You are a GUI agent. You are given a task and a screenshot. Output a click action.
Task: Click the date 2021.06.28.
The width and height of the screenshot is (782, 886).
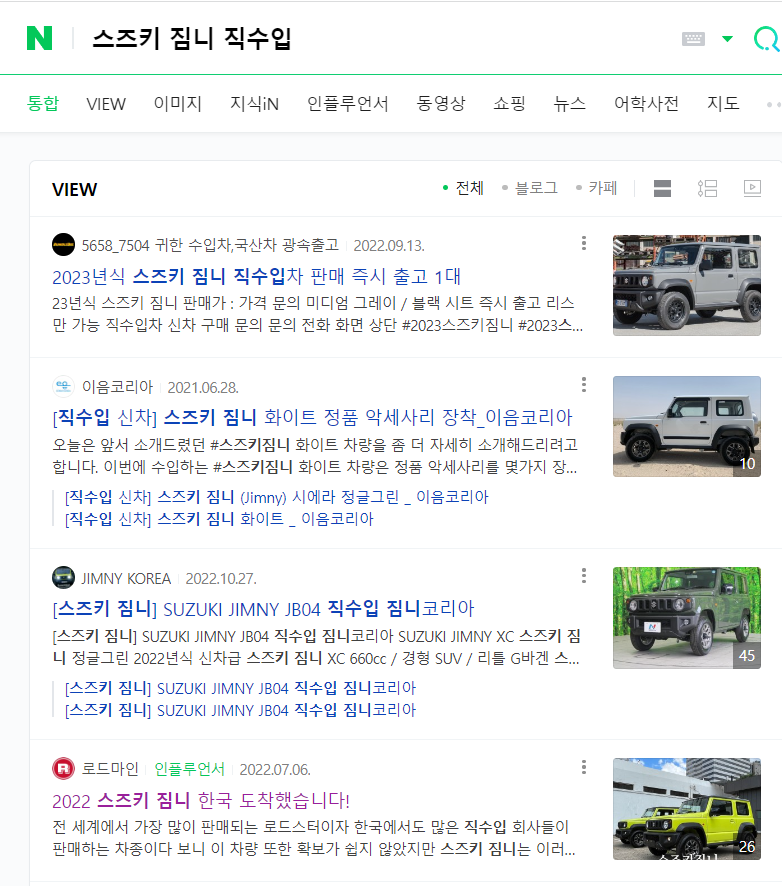pos(203,388)
